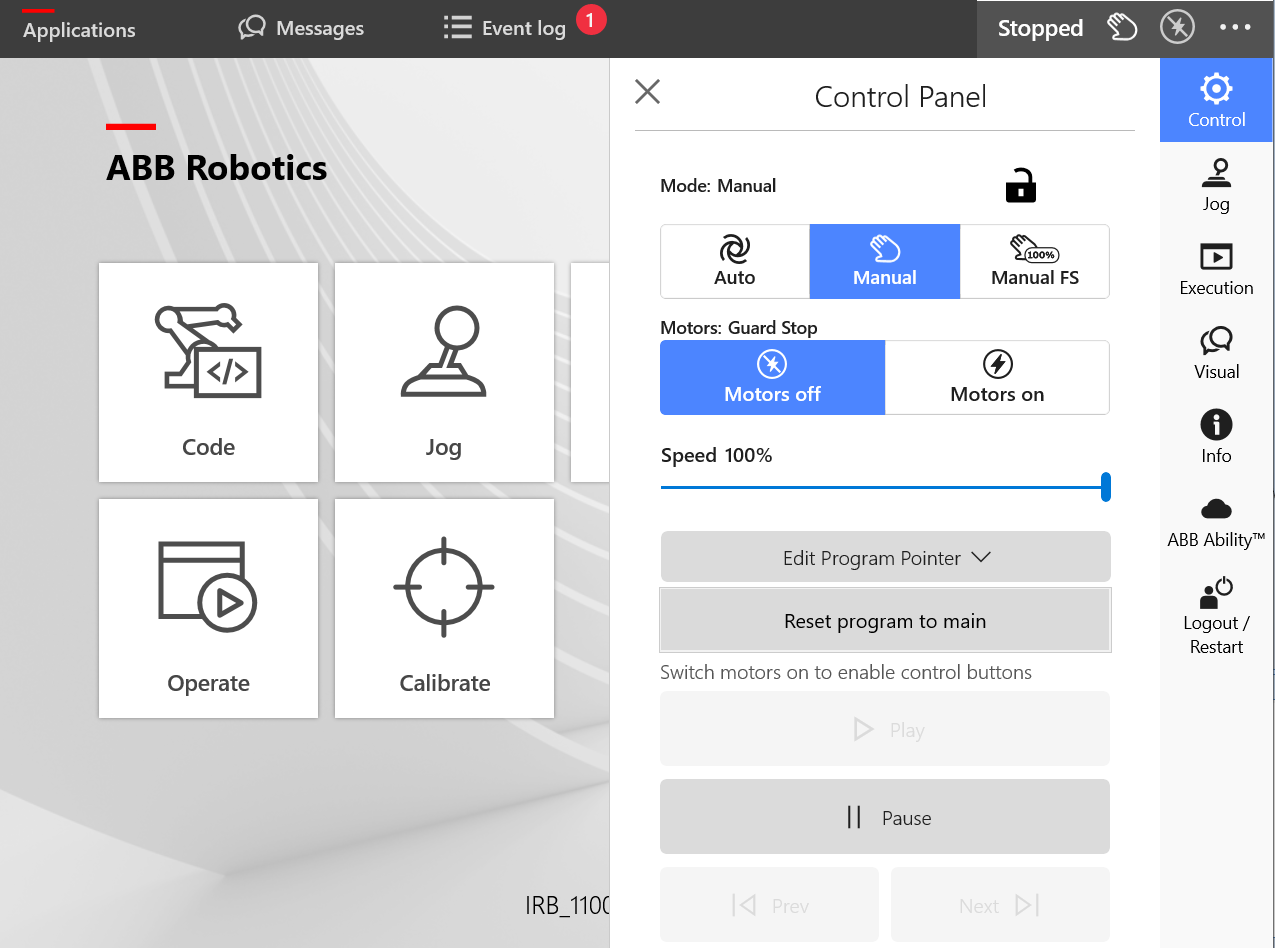Screen dimensions: 1275x948
Task: Click the manual mode hand icon in status bar
Action: (x=1122, y=28)
